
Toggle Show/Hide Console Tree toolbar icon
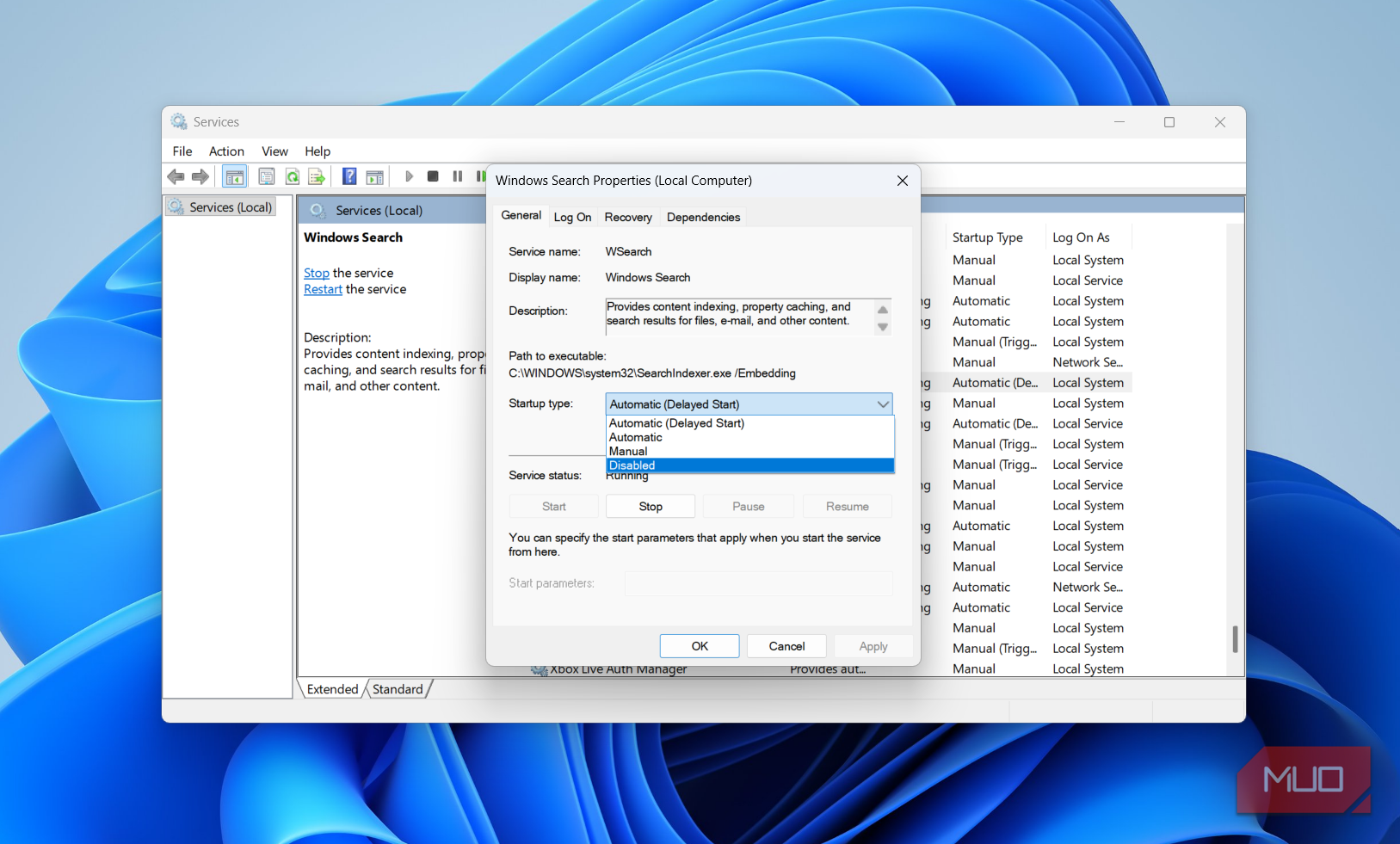tap(234, 176)
